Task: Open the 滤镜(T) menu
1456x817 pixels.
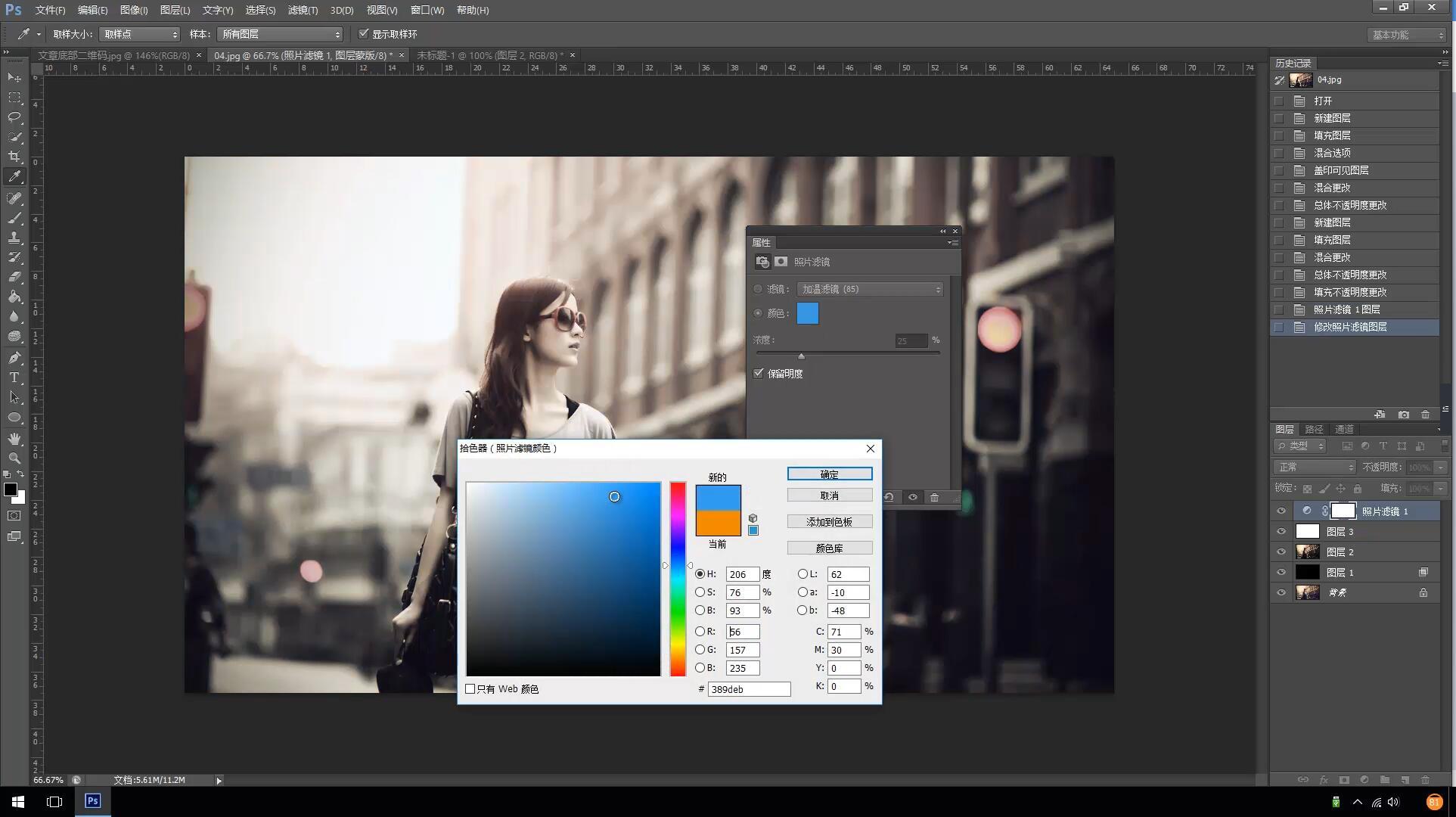Action: click(x=303, y=10)
